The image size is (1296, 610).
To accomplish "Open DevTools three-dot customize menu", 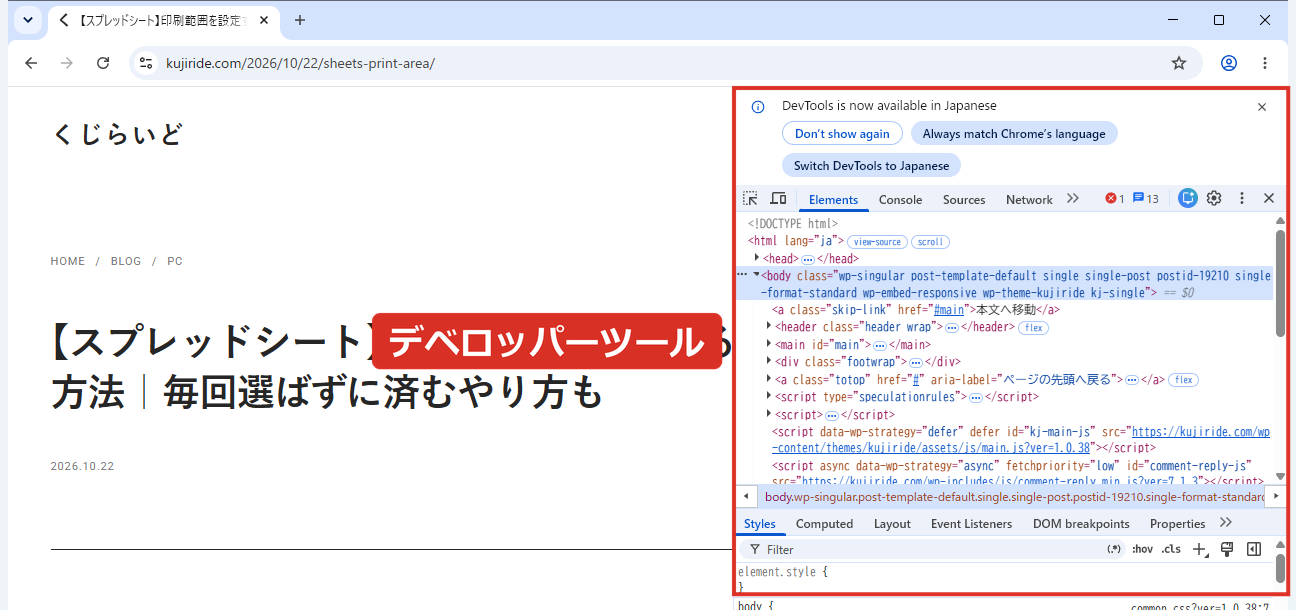I will coord(1242,198).
